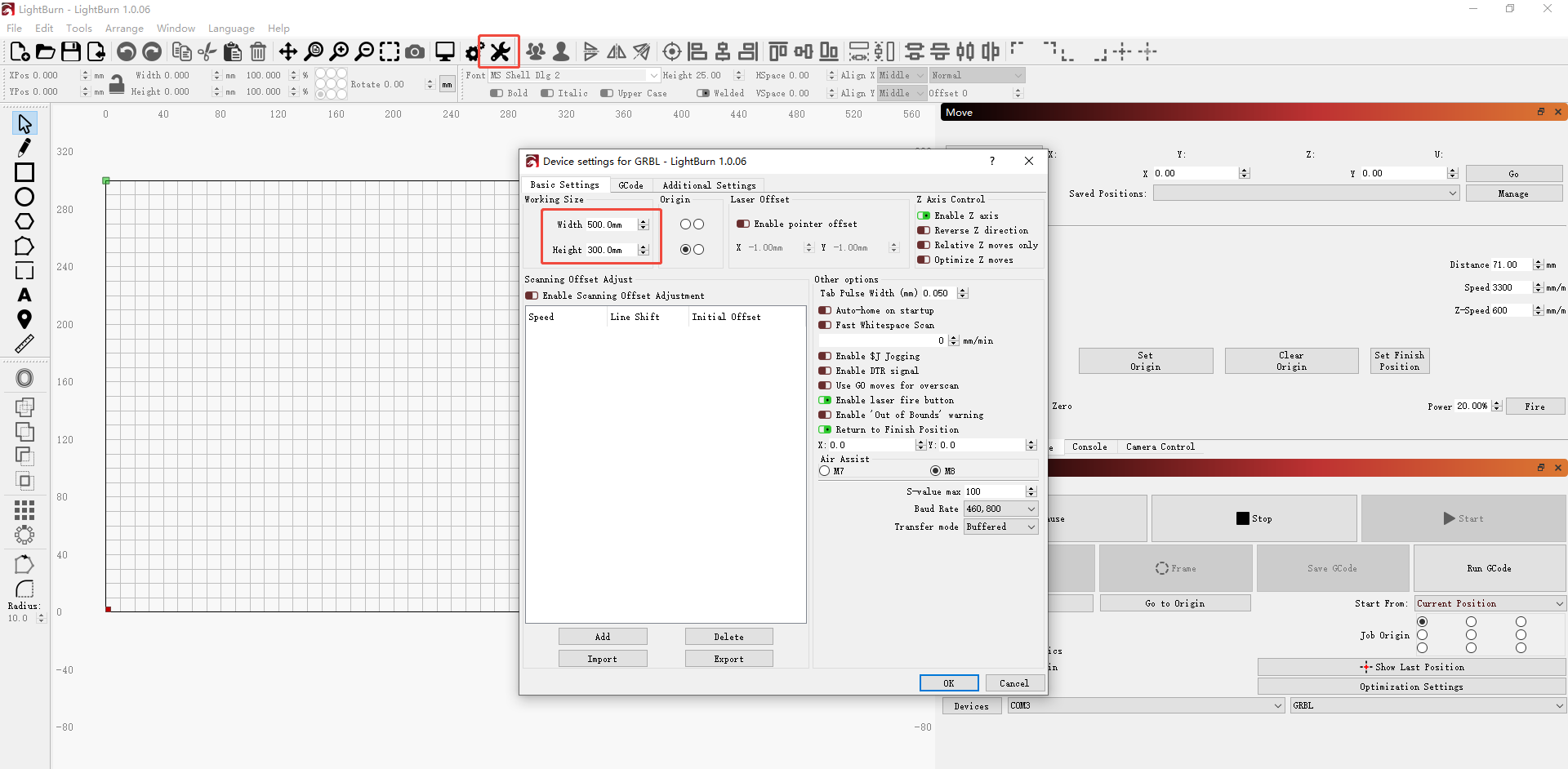Click the Cancel button in dialog
1568x769 pixels.
coord(1014,683)
